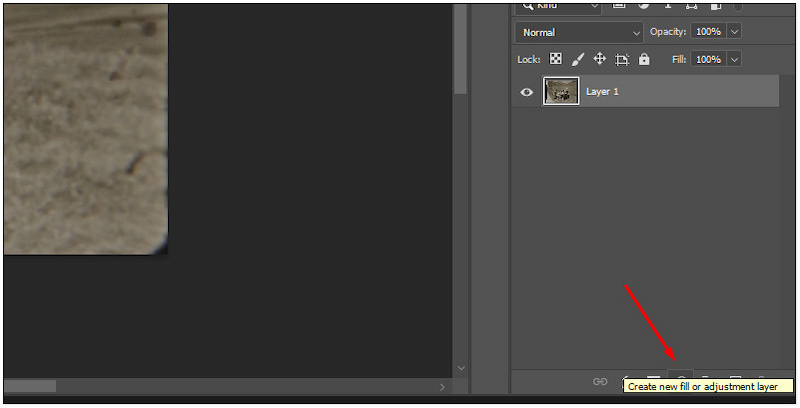The image size is (800, 408).
Task: Click the vertical scrollbar down arrow
Action: point(461,368)
